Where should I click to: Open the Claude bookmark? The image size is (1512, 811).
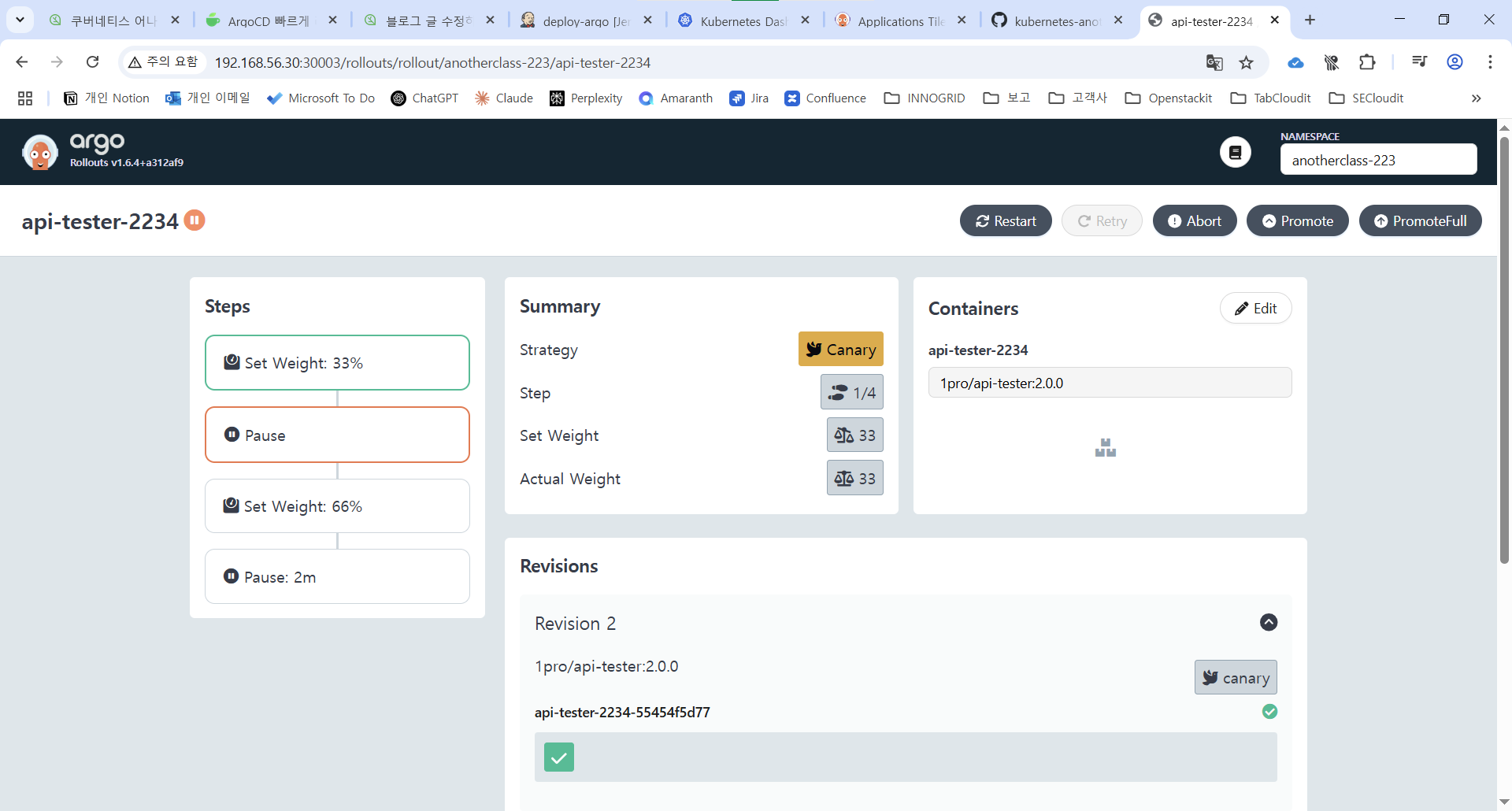click(504, 98)
